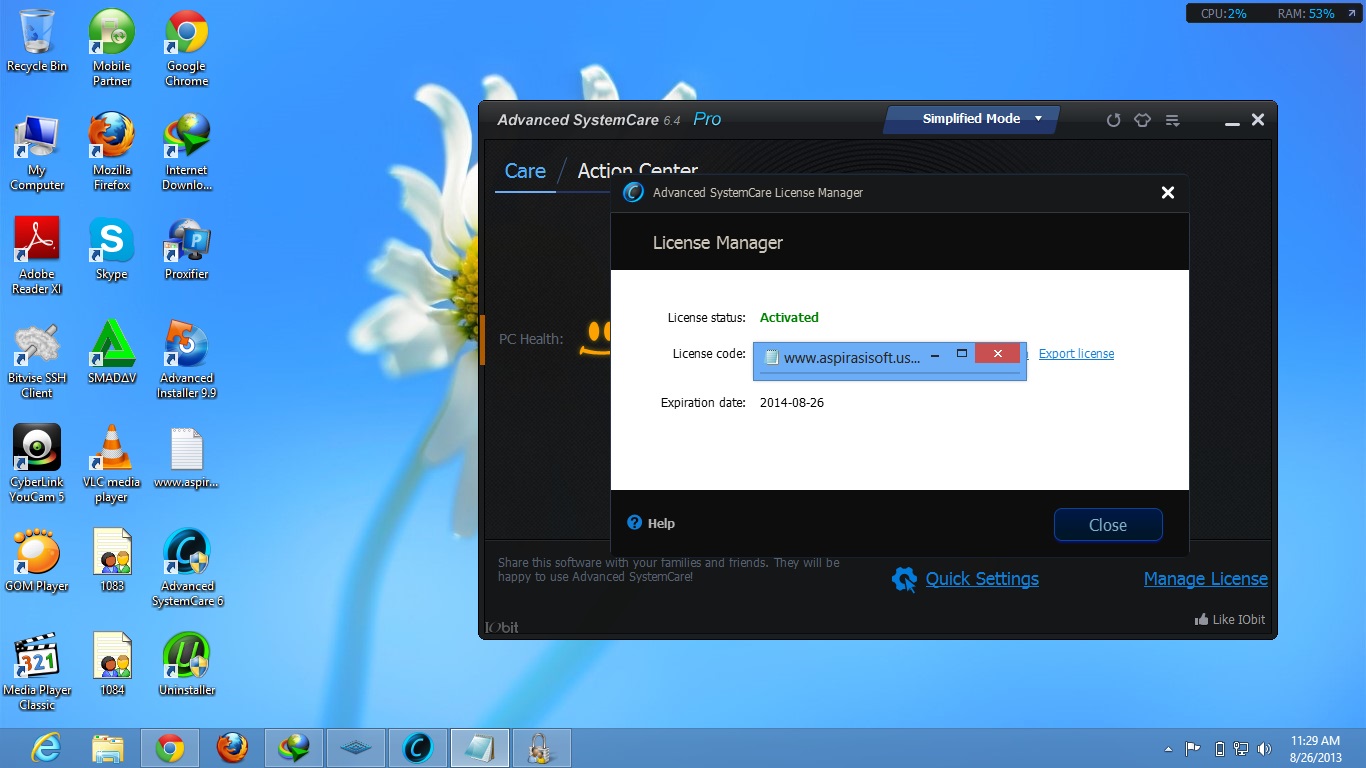Click the volume speaker tray icon
The height and width of the screenshot is (768, 1366).
pos(1265,748)
